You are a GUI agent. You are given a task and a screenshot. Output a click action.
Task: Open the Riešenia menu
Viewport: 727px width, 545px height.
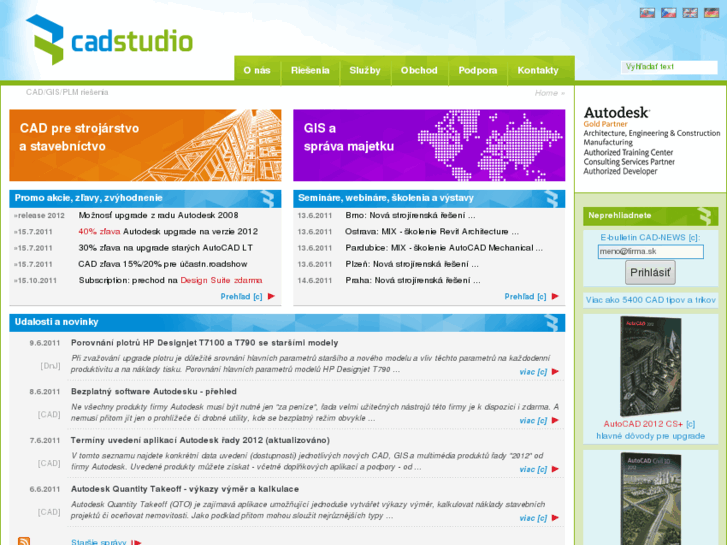tap(310, 71)
